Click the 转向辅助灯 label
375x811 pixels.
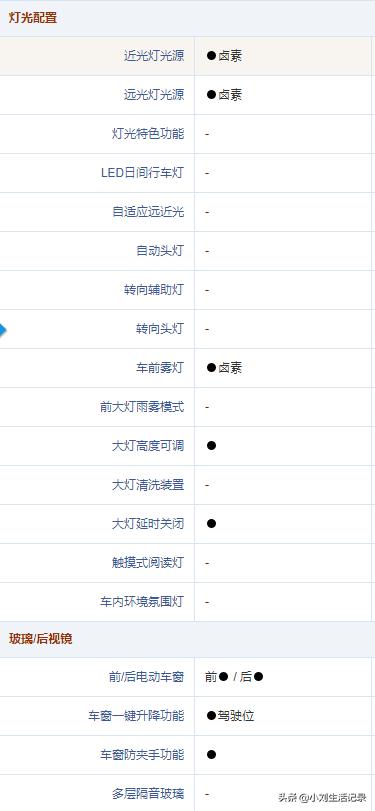(154, 290)
